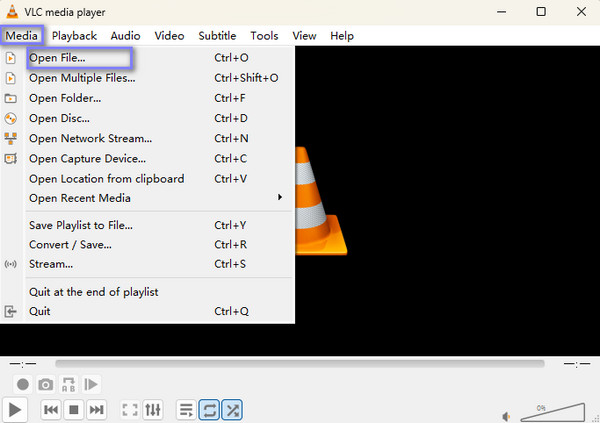Click the playback seek bar
This screenshot has width=600, height=423.
coord(300,364)
